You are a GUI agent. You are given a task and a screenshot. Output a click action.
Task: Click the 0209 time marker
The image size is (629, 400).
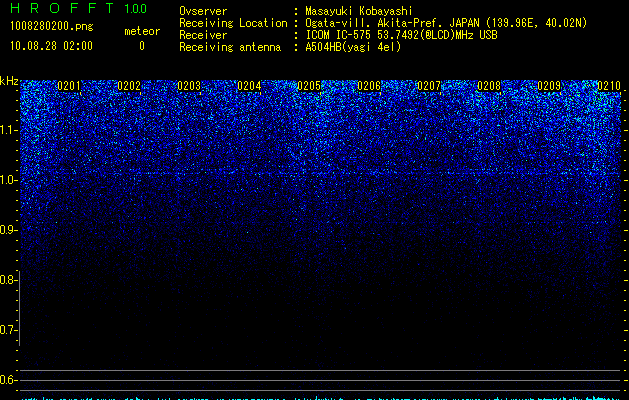click(549, 86)
